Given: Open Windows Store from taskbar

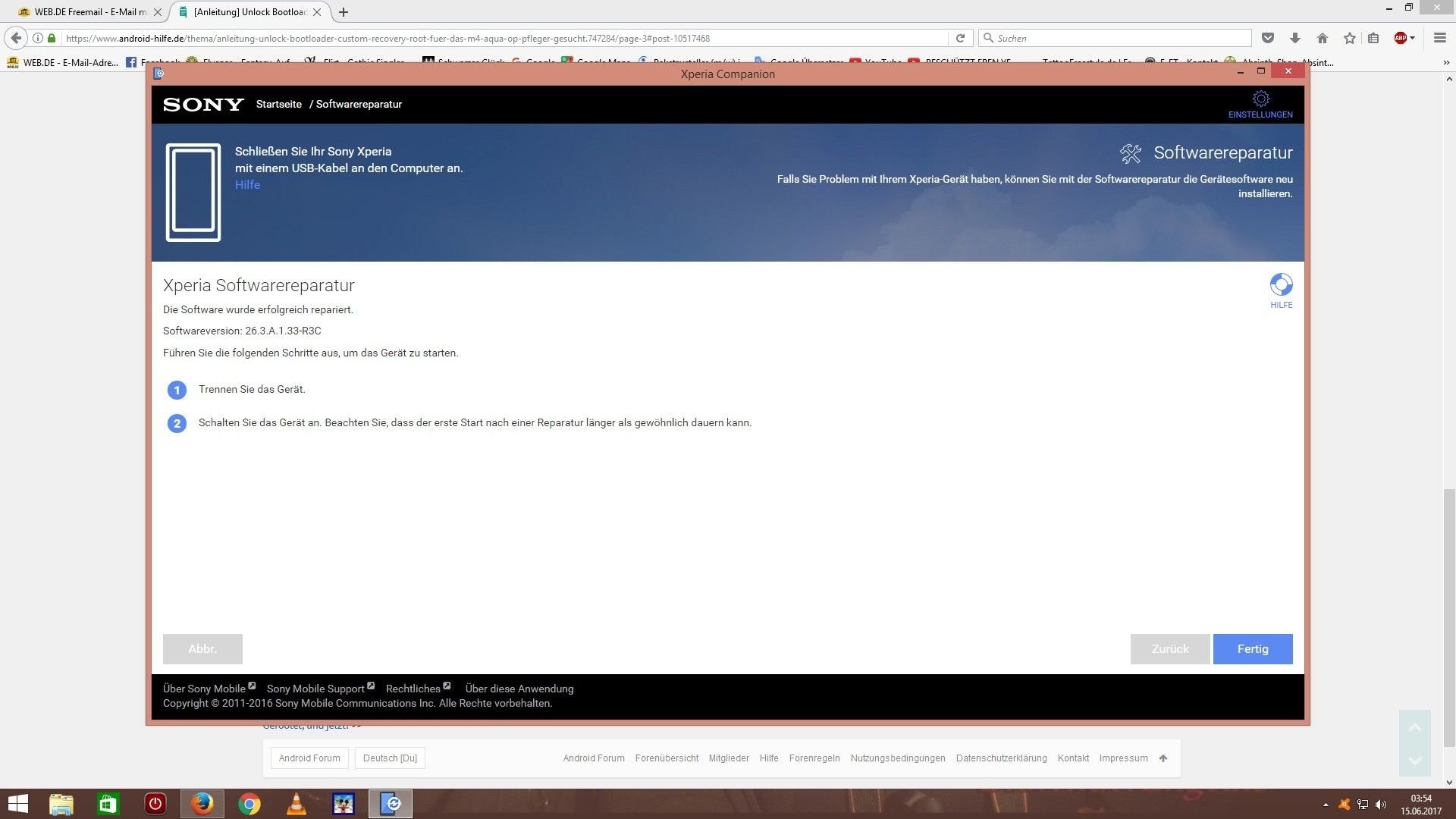Looking at the screenshot, I should (x=108, y=804).
